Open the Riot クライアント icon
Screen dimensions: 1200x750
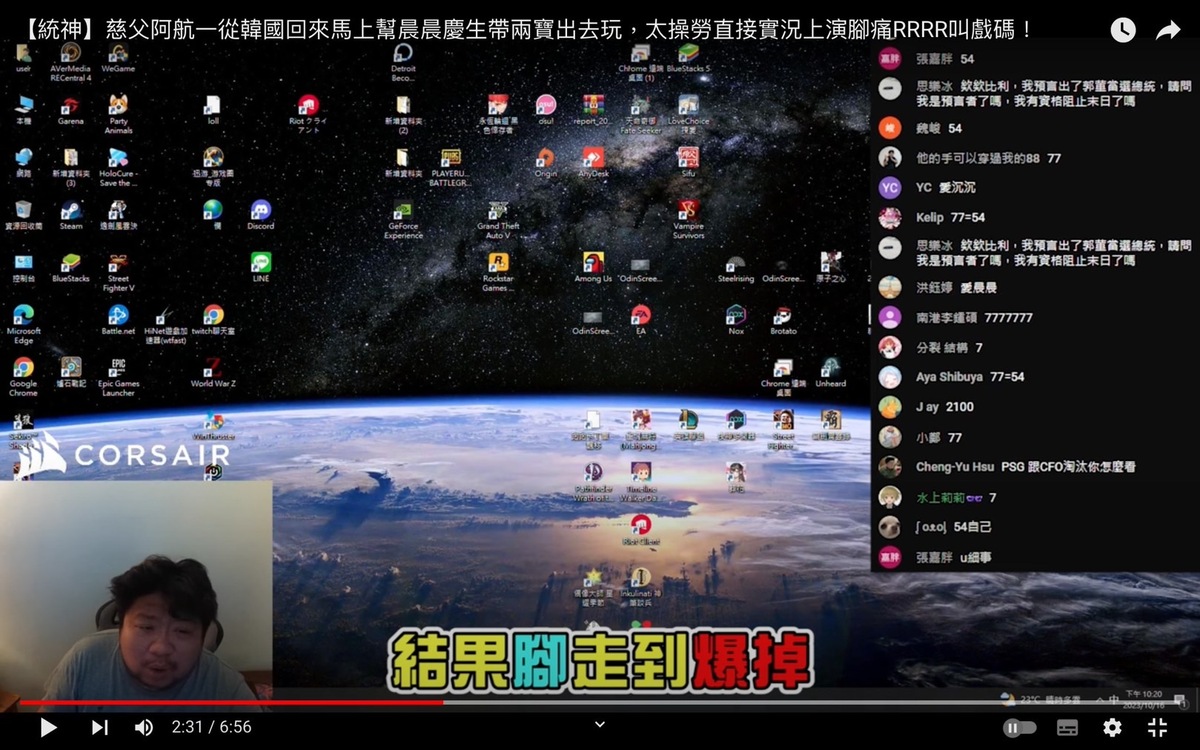click(x=308, y=113)
